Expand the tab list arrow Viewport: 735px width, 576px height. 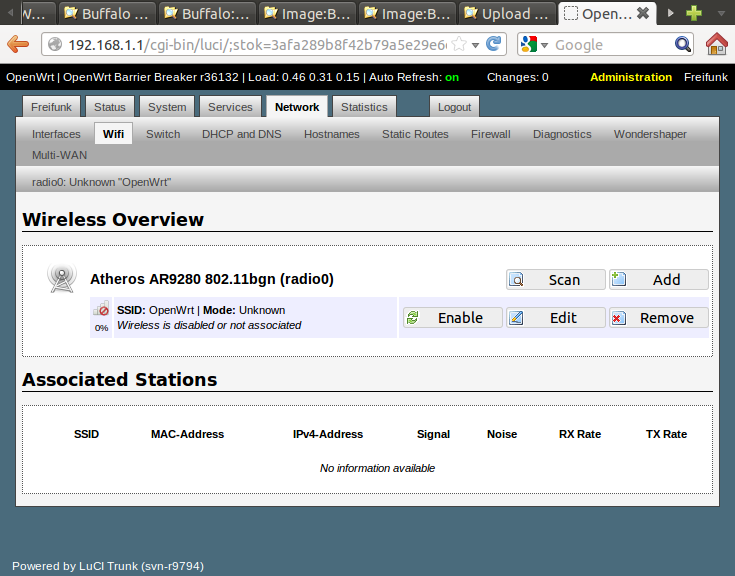(x=670, y=13)
